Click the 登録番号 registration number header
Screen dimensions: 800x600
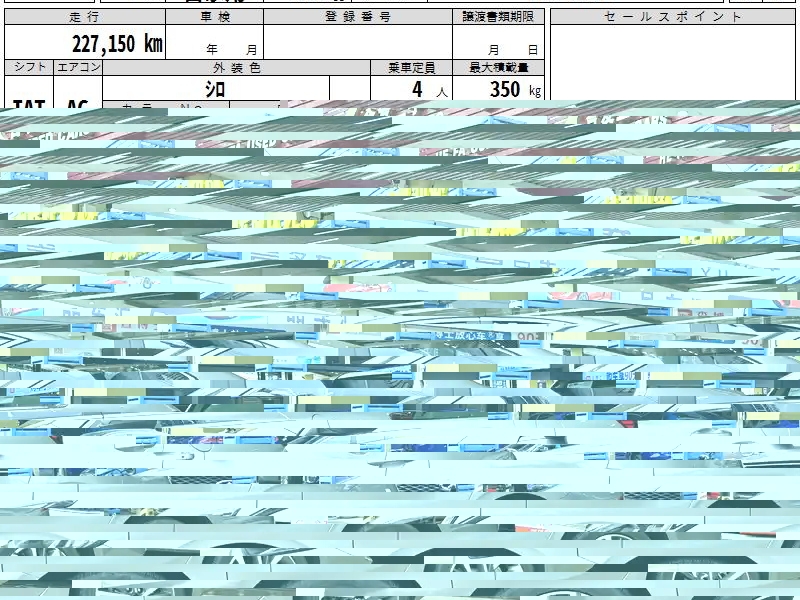(x=358, y=16)
